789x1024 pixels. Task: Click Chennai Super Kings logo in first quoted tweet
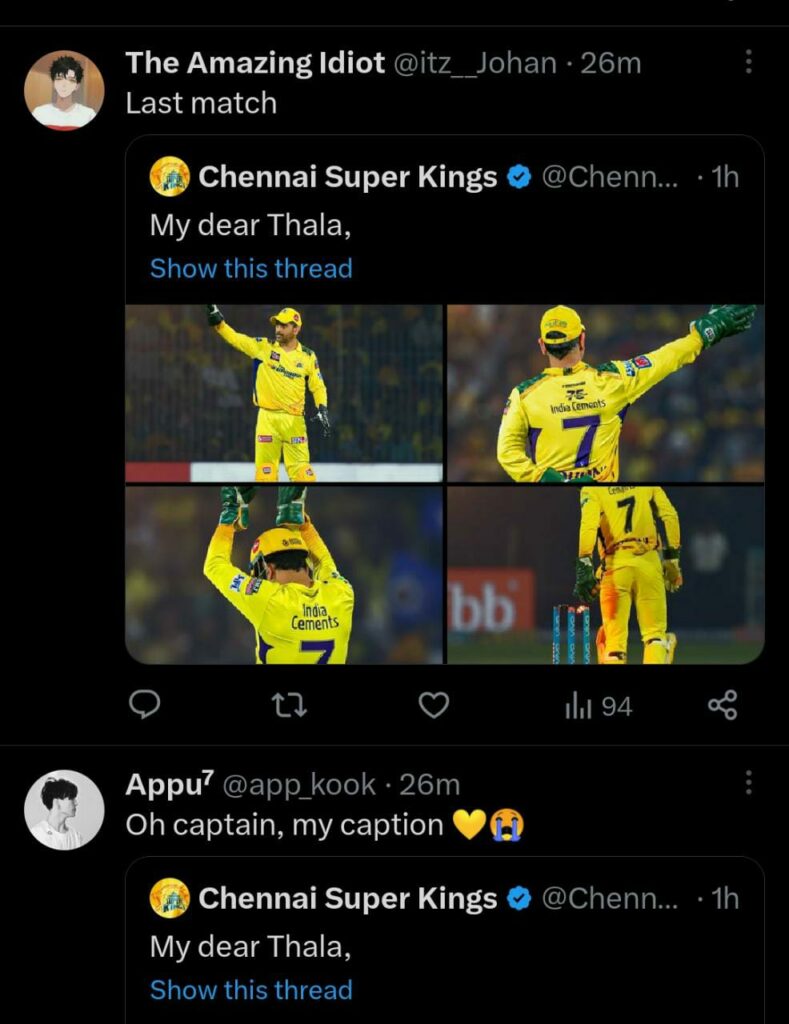170,177
